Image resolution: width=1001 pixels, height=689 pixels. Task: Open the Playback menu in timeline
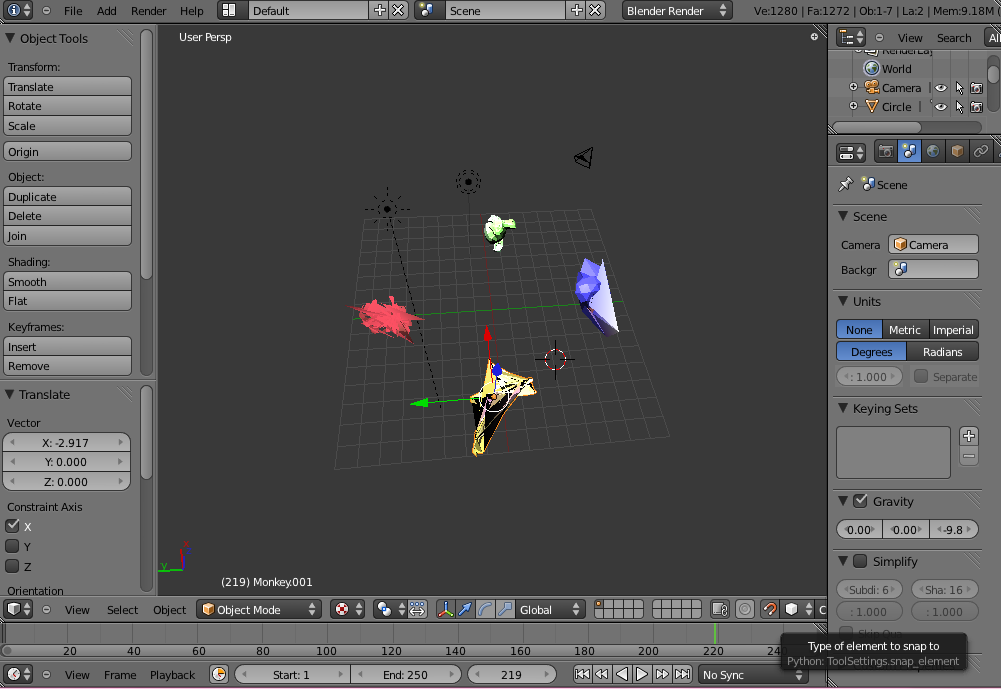pyautogui.click(x=172, y=675)
